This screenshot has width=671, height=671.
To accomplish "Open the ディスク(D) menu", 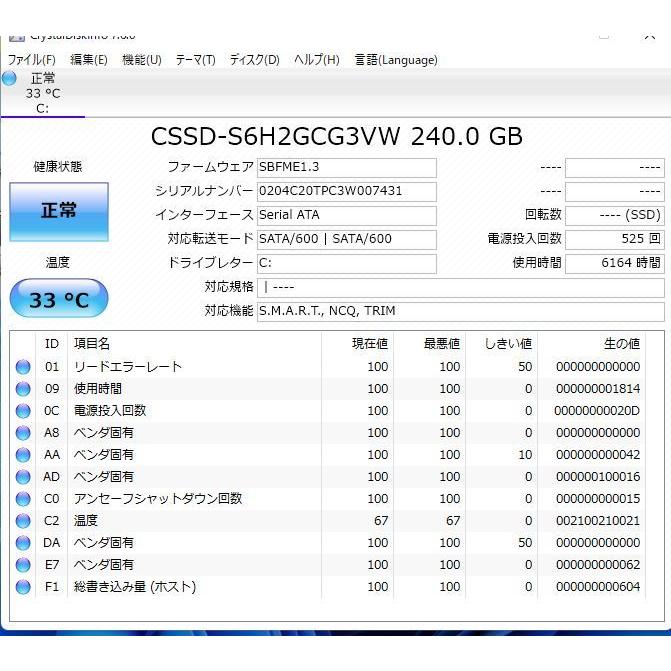I will click(255, 59).
